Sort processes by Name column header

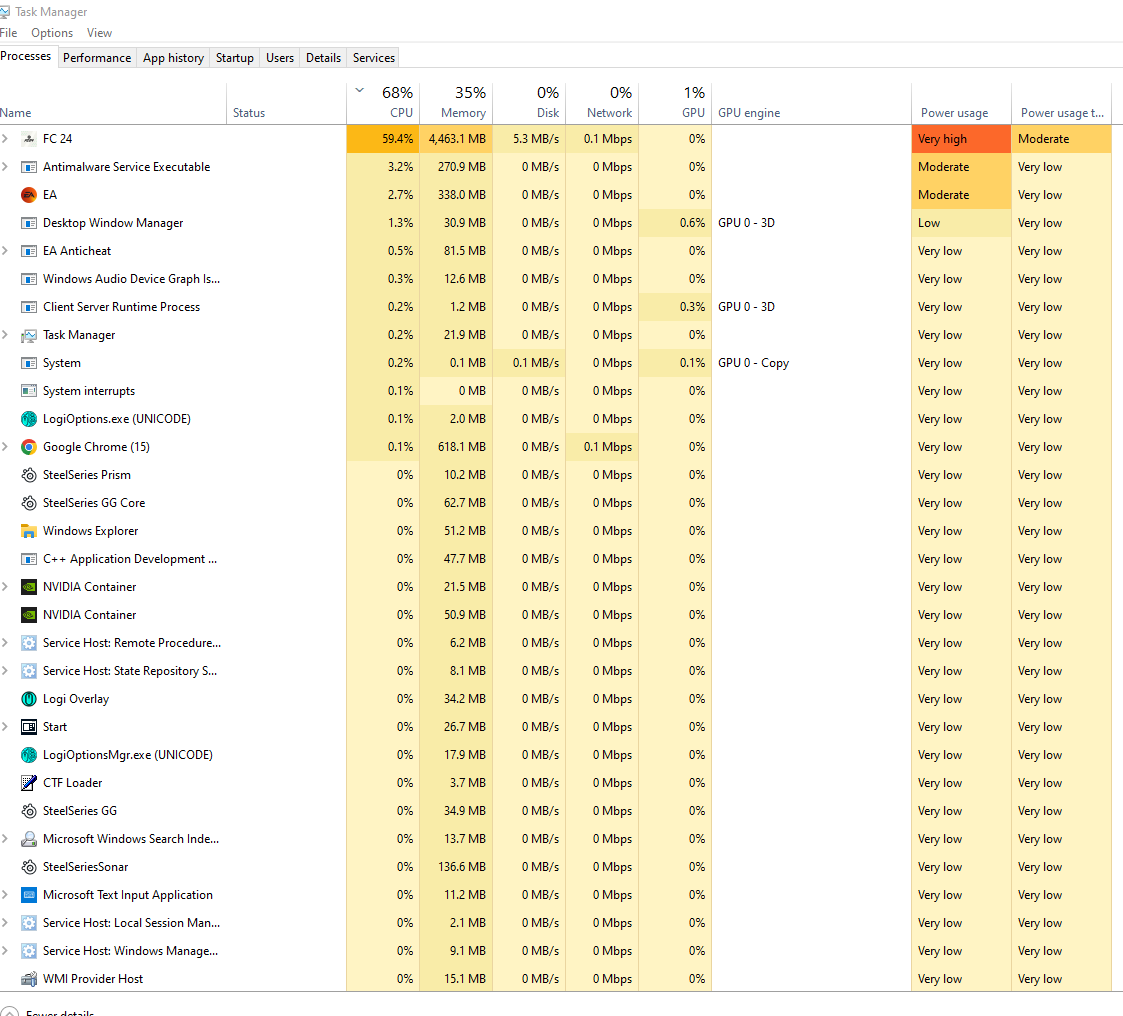[112, 103]
